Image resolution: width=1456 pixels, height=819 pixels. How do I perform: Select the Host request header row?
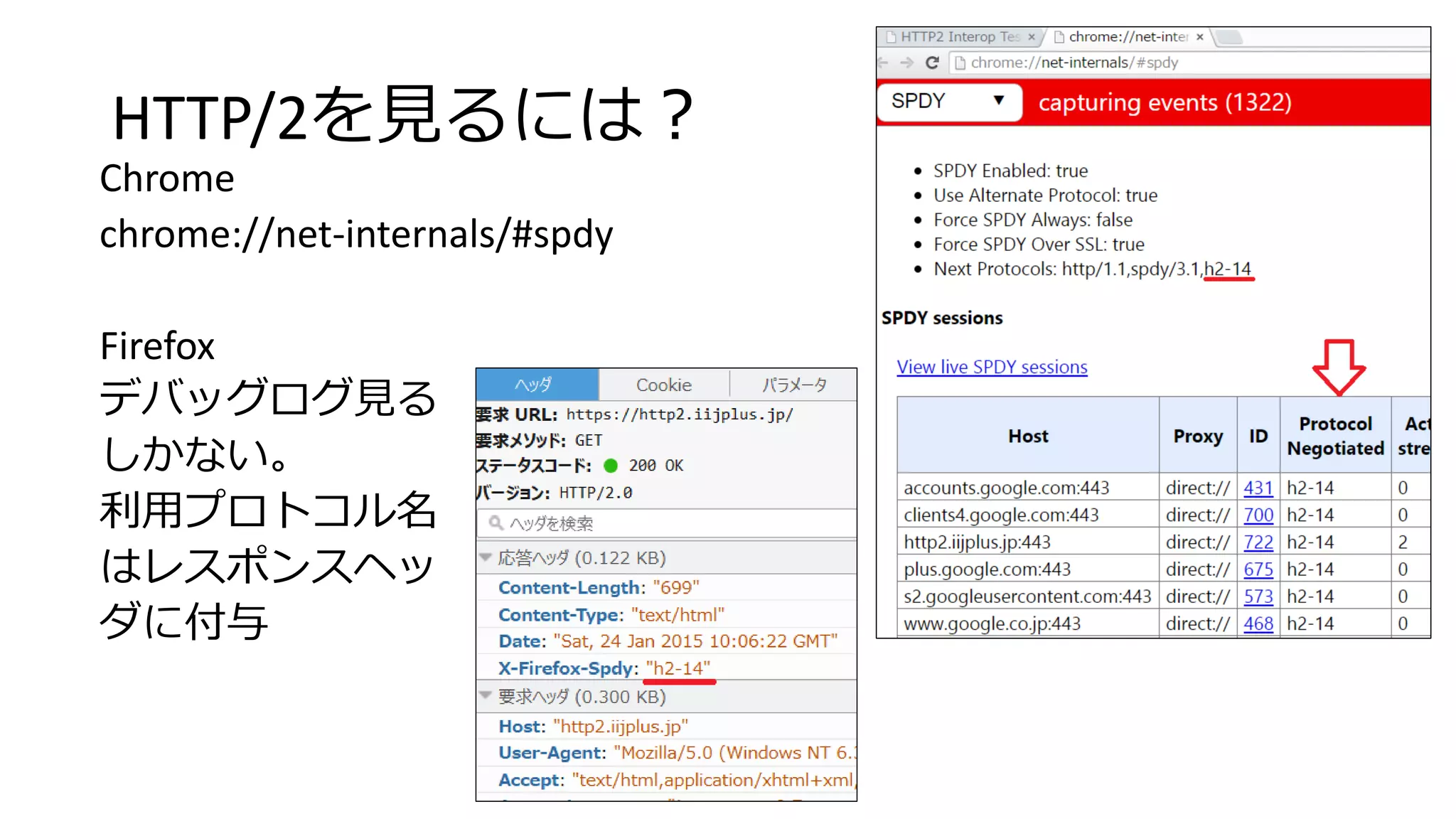pos(666,726)
